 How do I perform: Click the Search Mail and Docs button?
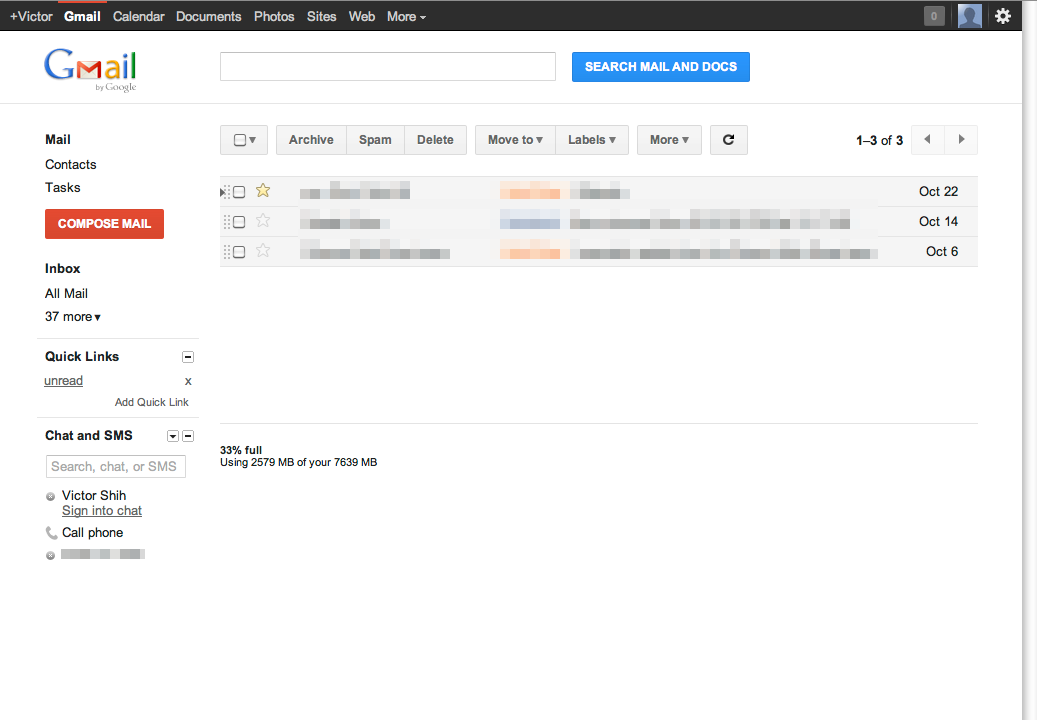click(x=661, y=67)
